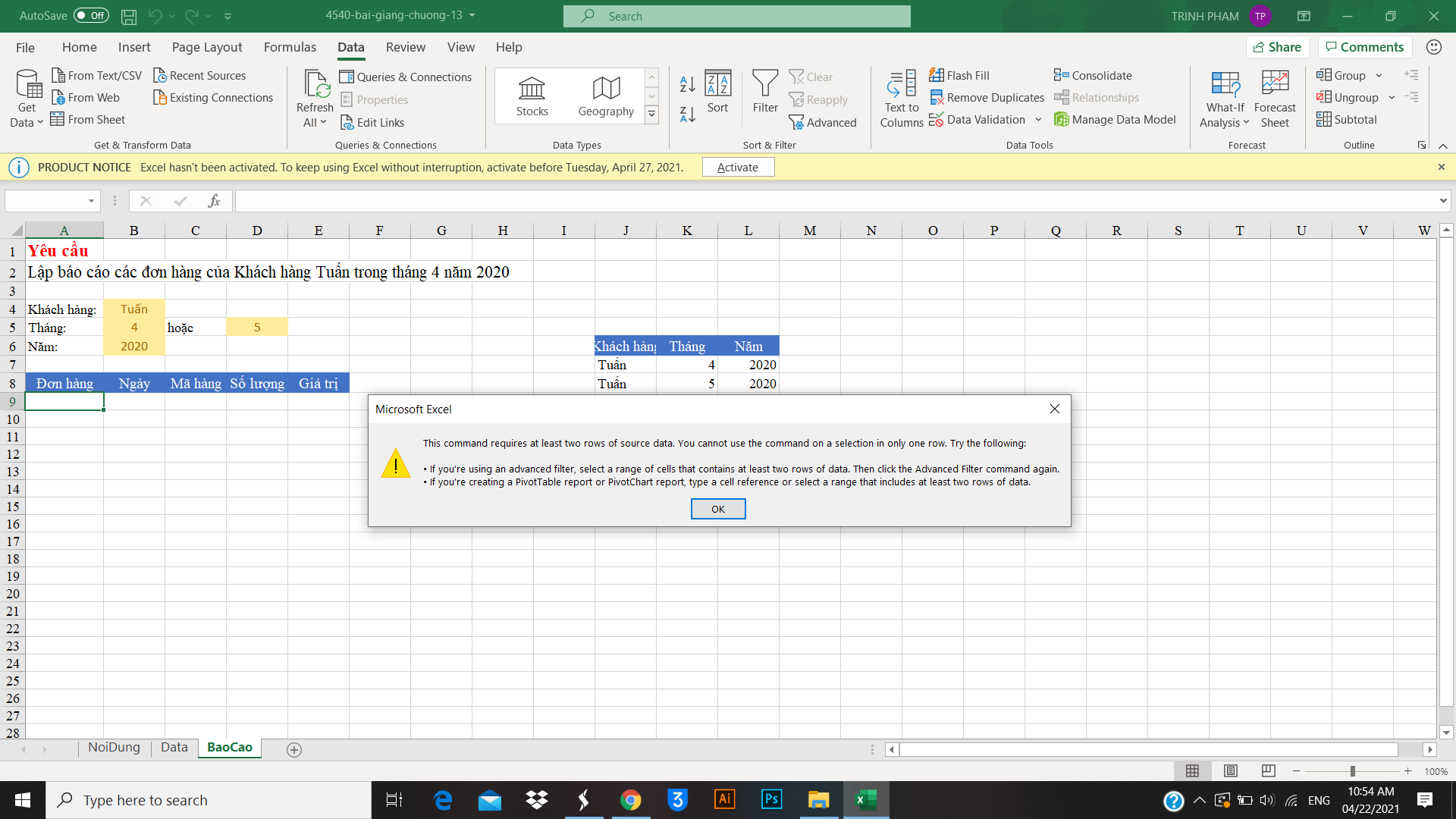Click zoom out minus button
Image resolution: width=1456 pixels, height=819 pixels.
1297,770
